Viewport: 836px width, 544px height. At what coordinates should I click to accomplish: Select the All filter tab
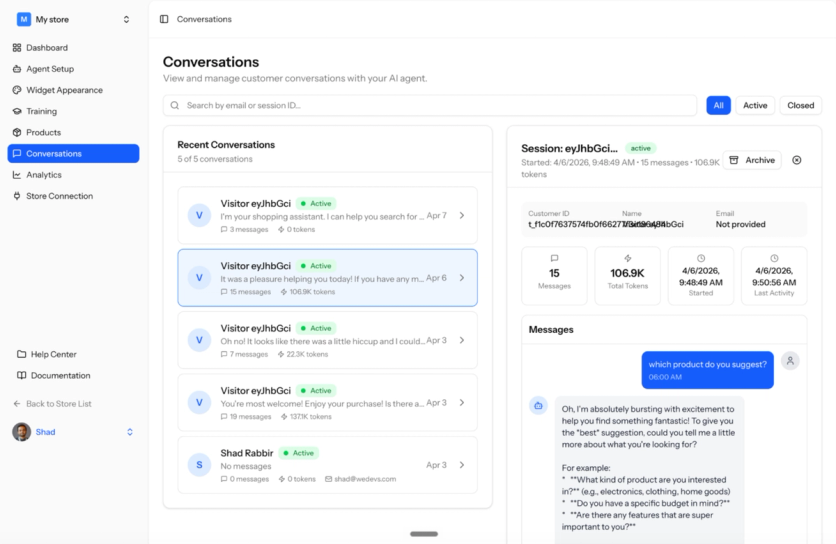pos(718,106)
